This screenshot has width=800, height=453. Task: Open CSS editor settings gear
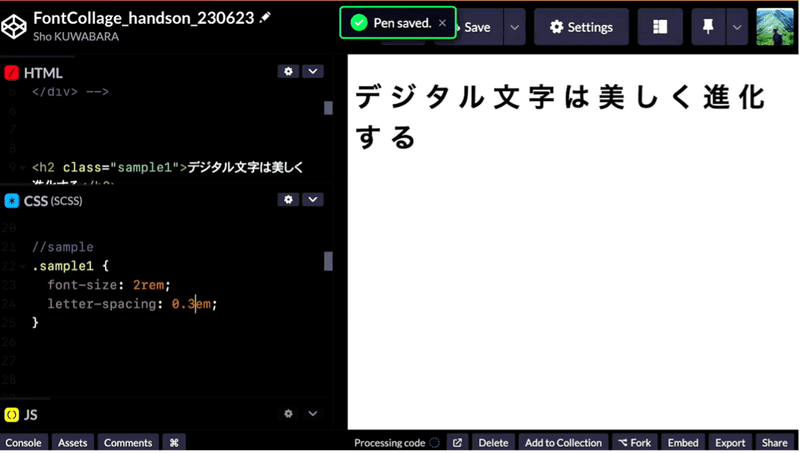288,199
